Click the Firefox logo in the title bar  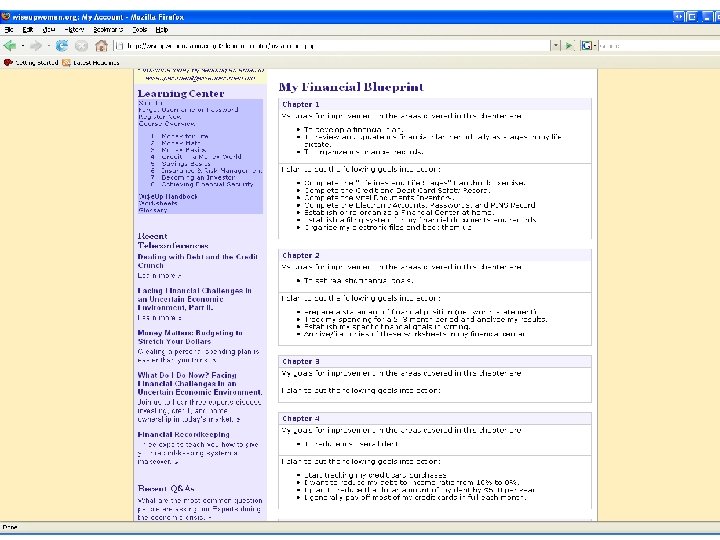(6, 17)
